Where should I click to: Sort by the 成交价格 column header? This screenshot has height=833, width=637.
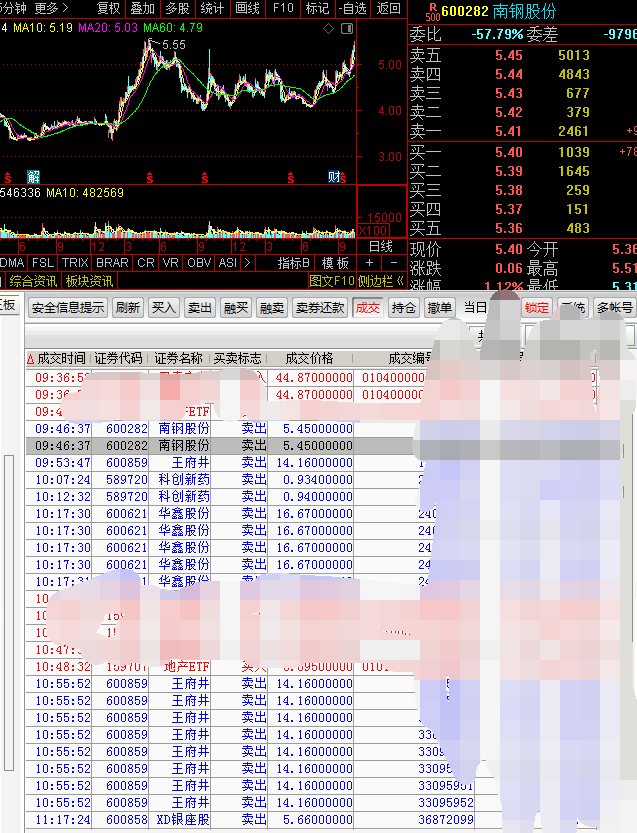point(309,359)
